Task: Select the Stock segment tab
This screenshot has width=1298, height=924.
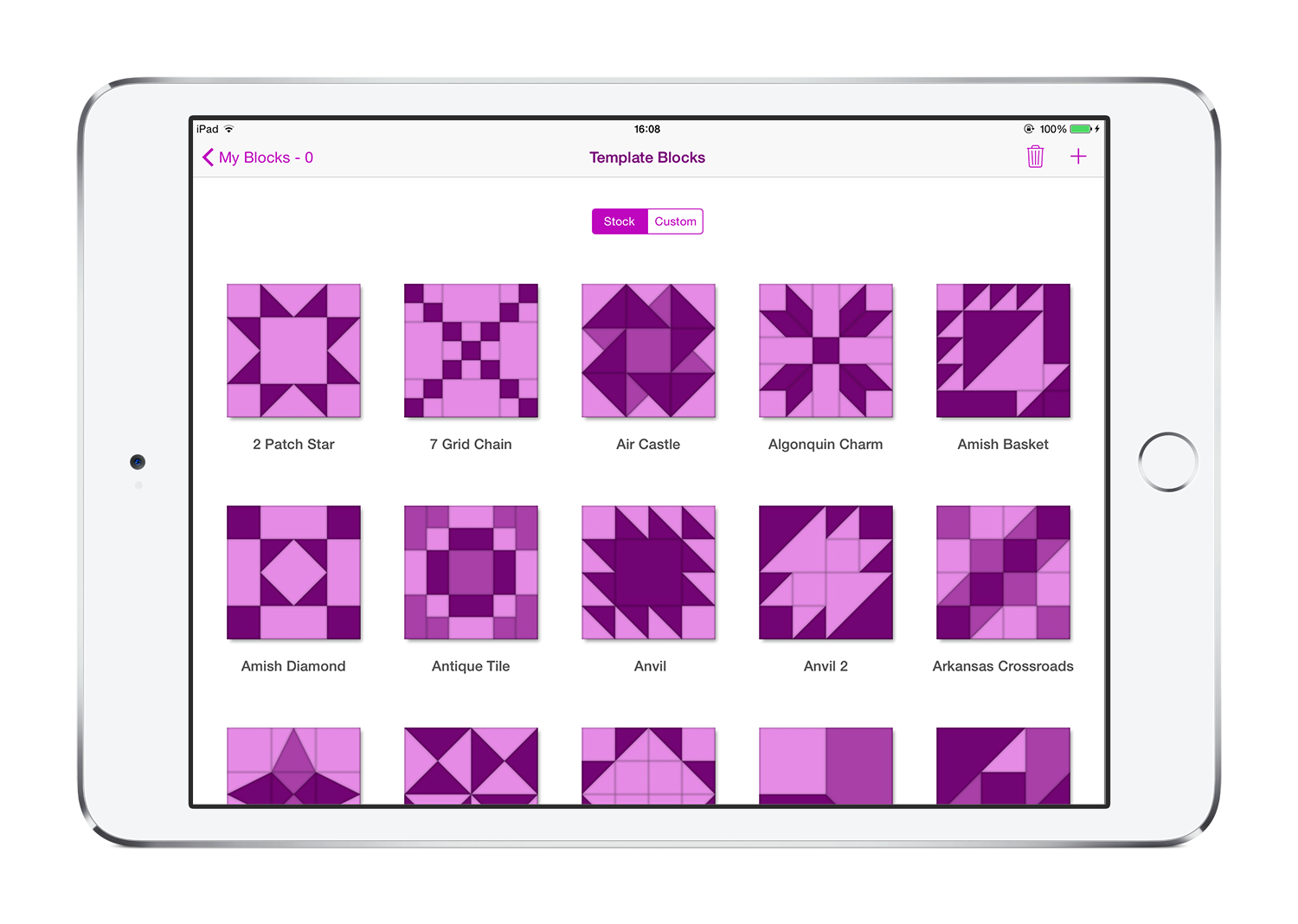Action: [x=620, y=221]
